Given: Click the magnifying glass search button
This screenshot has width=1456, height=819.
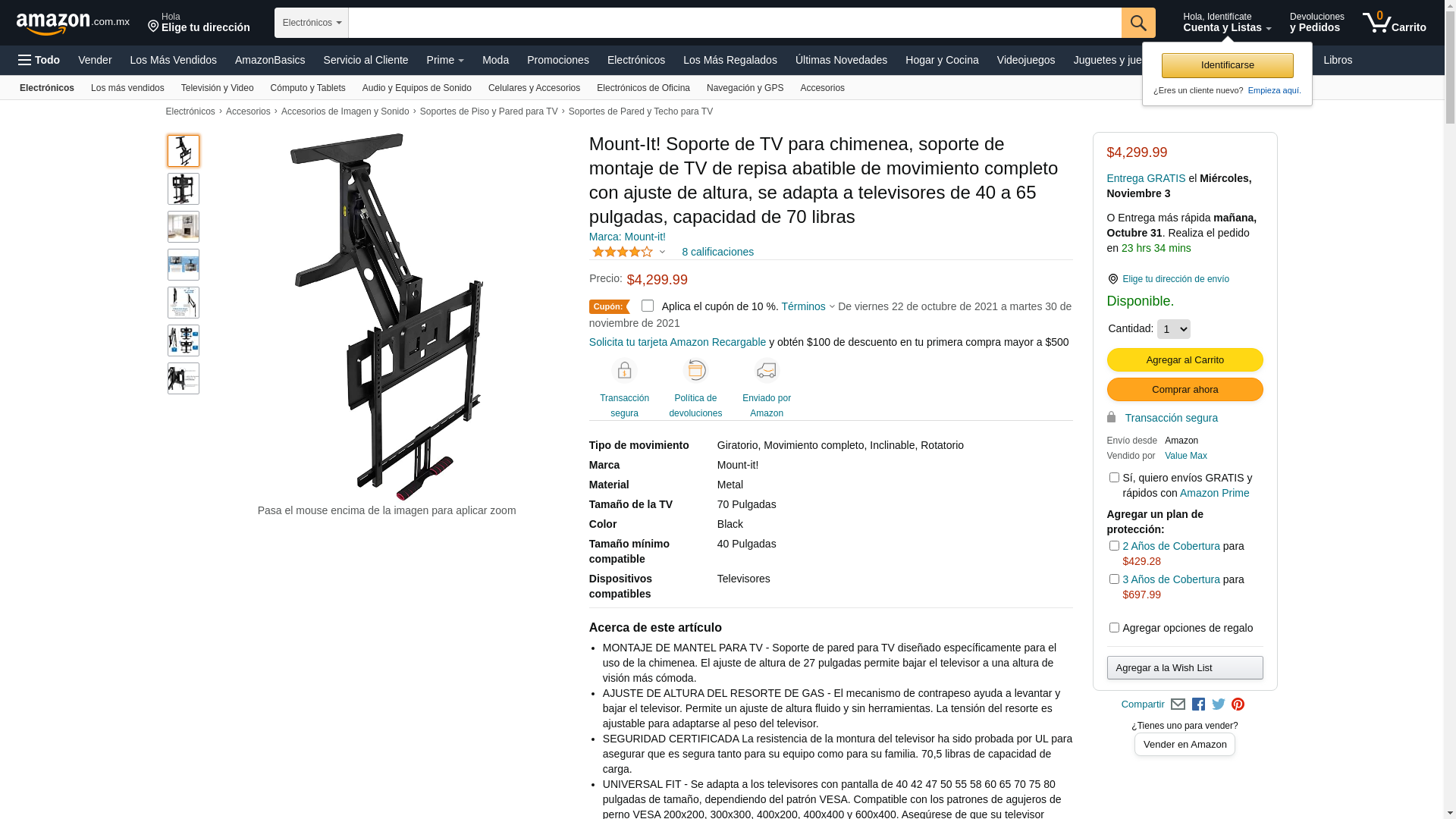Looking at the screenshot, I should pos(1138,23).
